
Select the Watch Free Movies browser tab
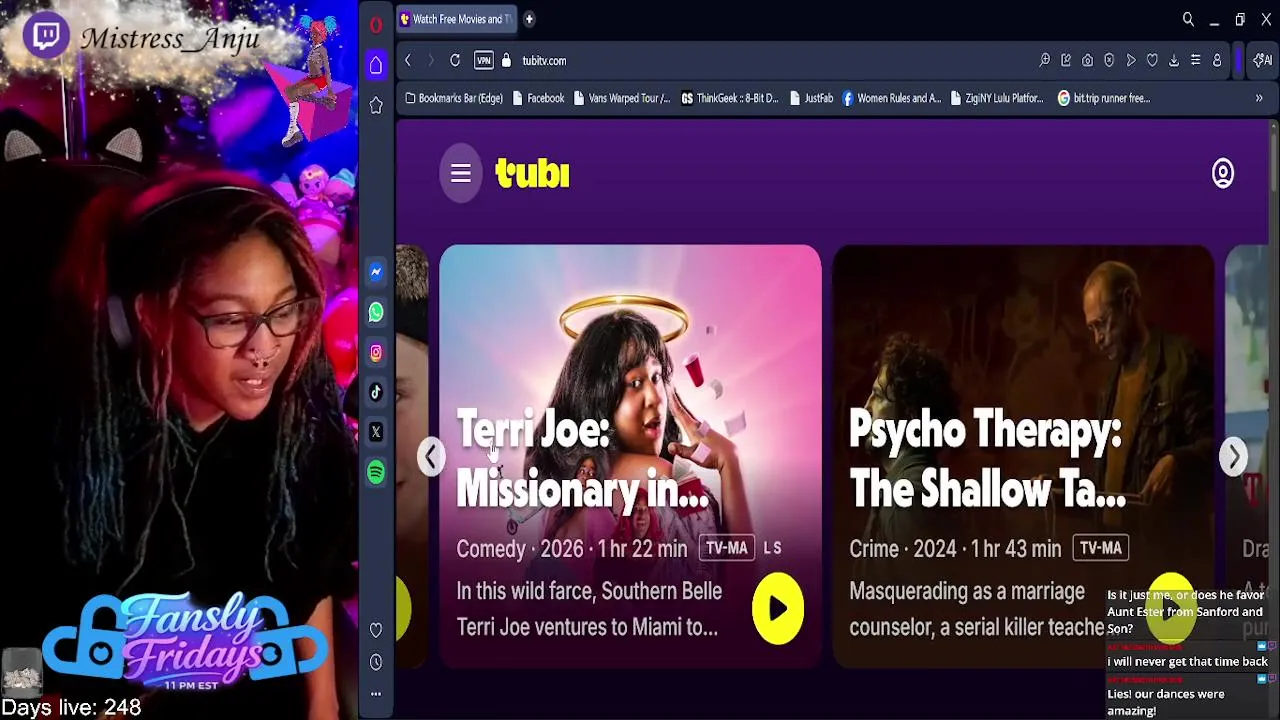tap(456, 19)
